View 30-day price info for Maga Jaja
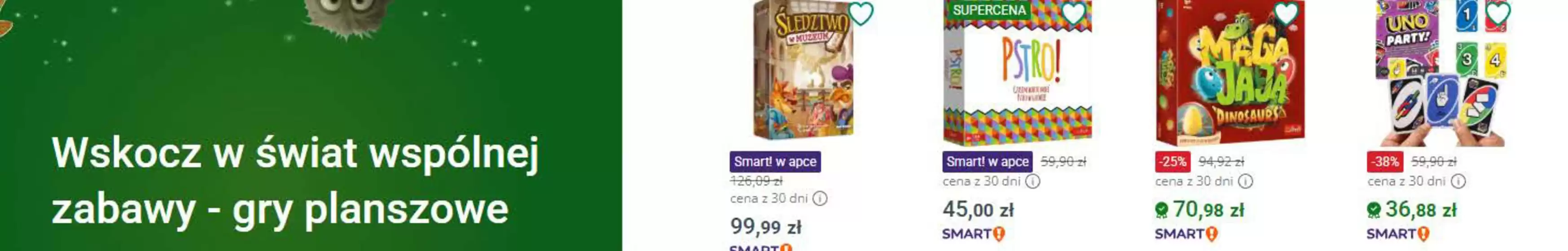Viewport: 1568px width, 251px height. [1245, 181]
